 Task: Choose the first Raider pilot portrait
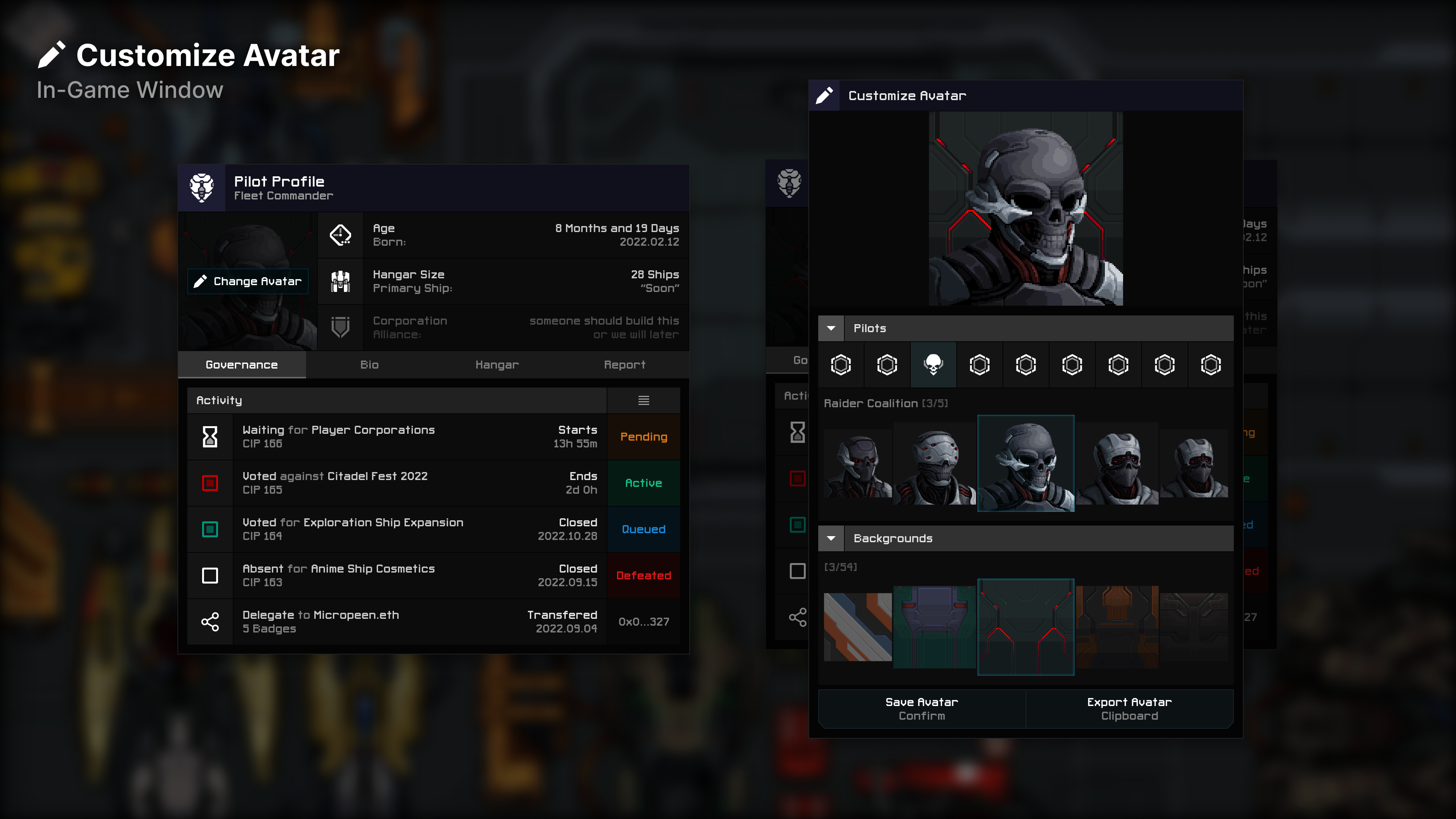click(x=858, y=463)
